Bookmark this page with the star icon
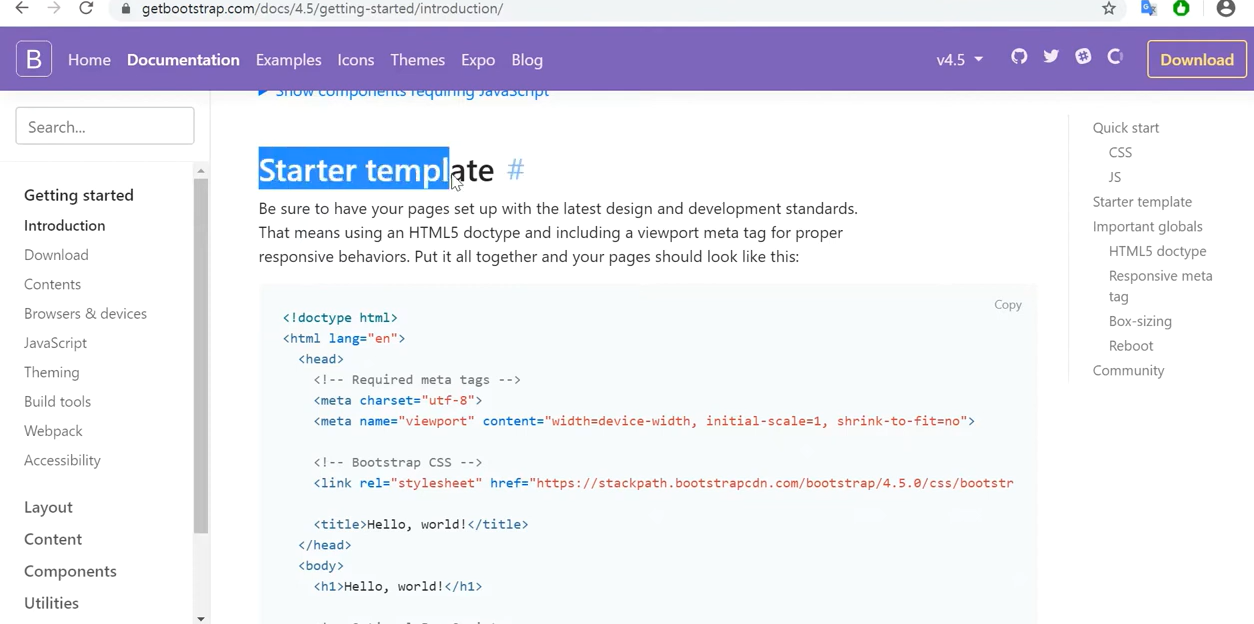The image size is (1254, 624). pyautogui.click(x=1109, y=9)
